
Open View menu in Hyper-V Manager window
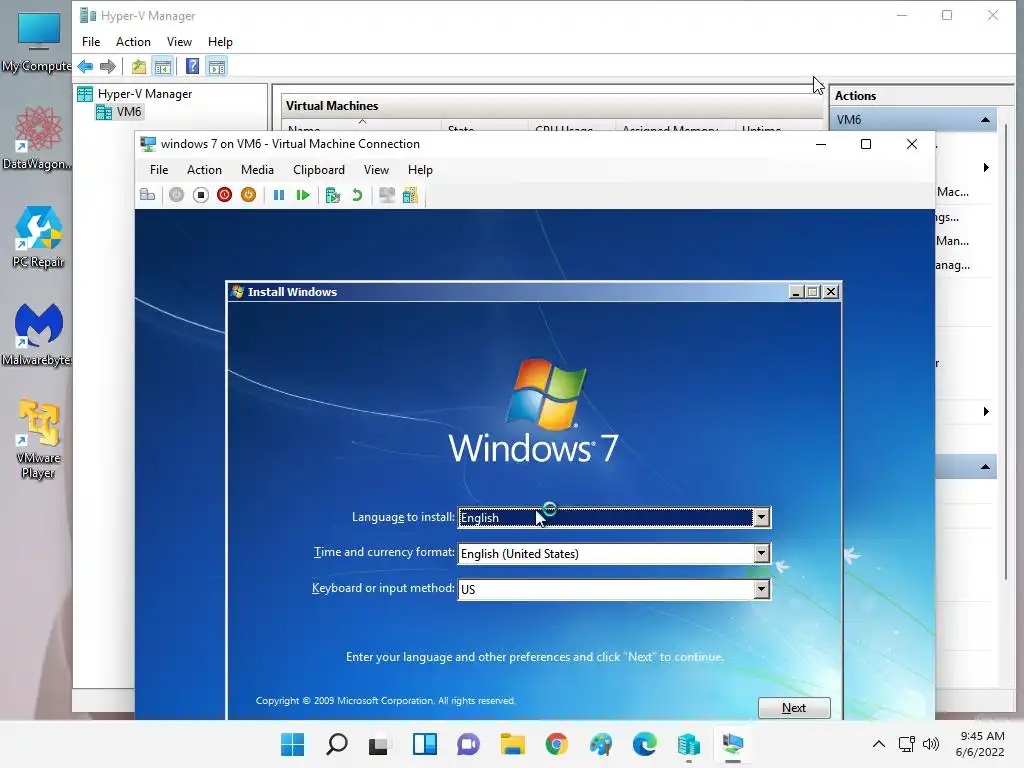coord(179,42)
